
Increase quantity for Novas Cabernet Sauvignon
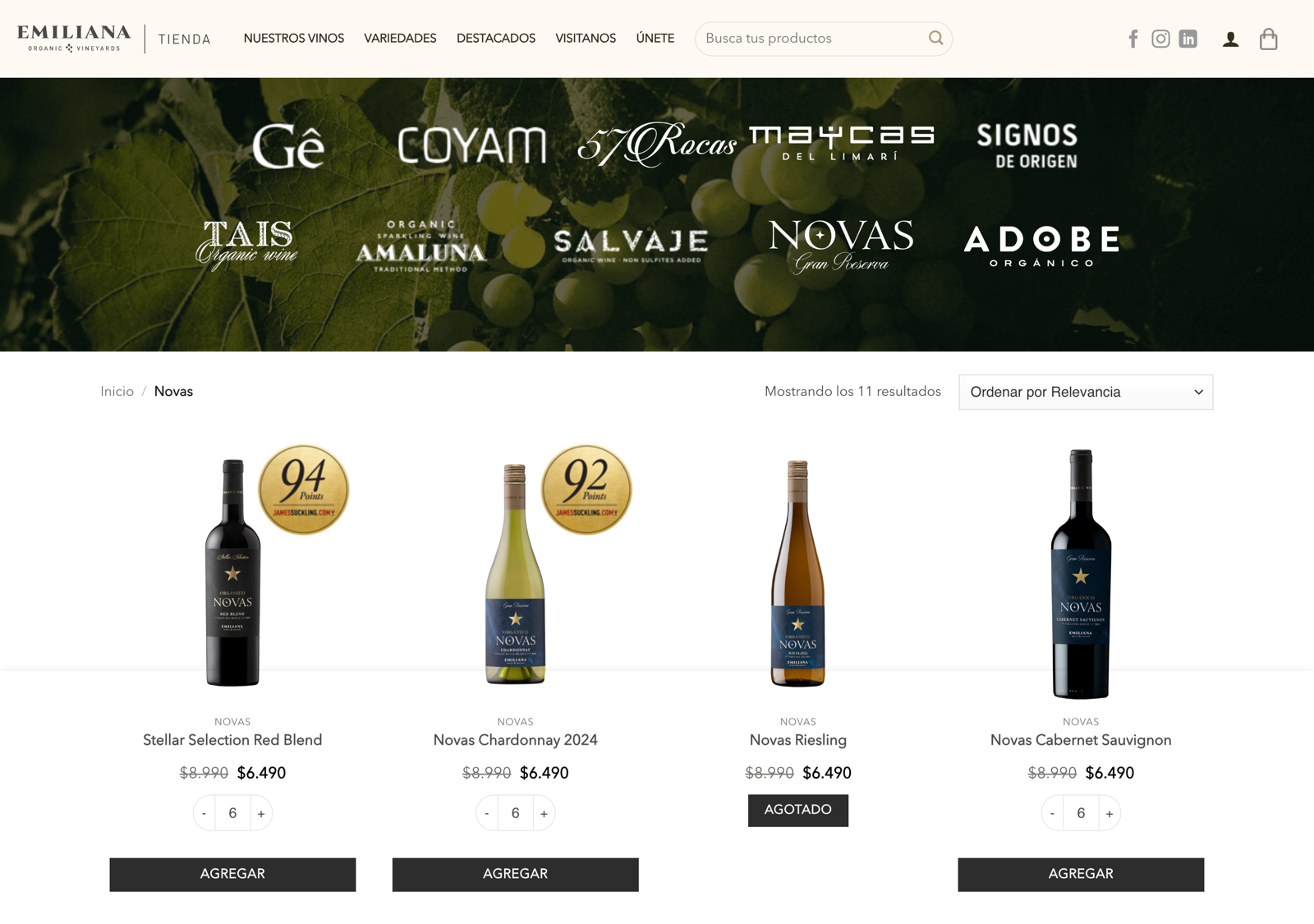[1110, 813]
